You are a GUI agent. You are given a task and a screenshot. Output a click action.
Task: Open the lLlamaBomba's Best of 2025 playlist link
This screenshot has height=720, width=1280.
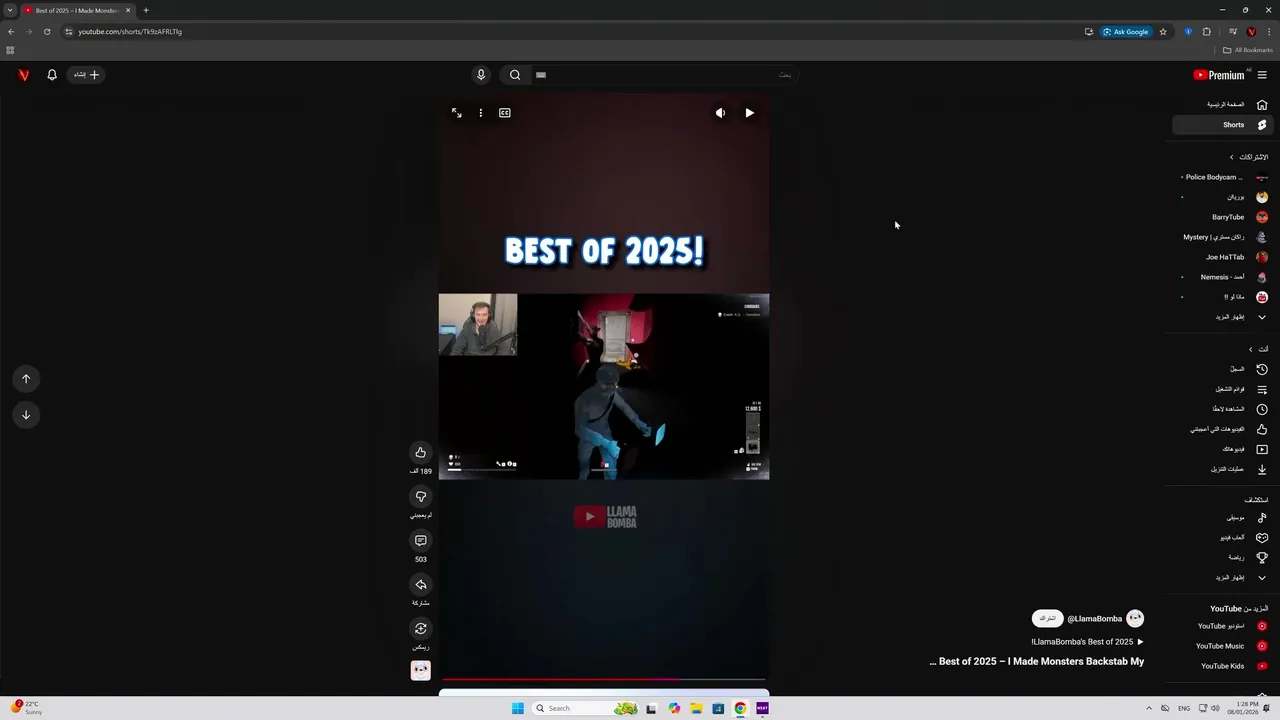pos(1088,642)
